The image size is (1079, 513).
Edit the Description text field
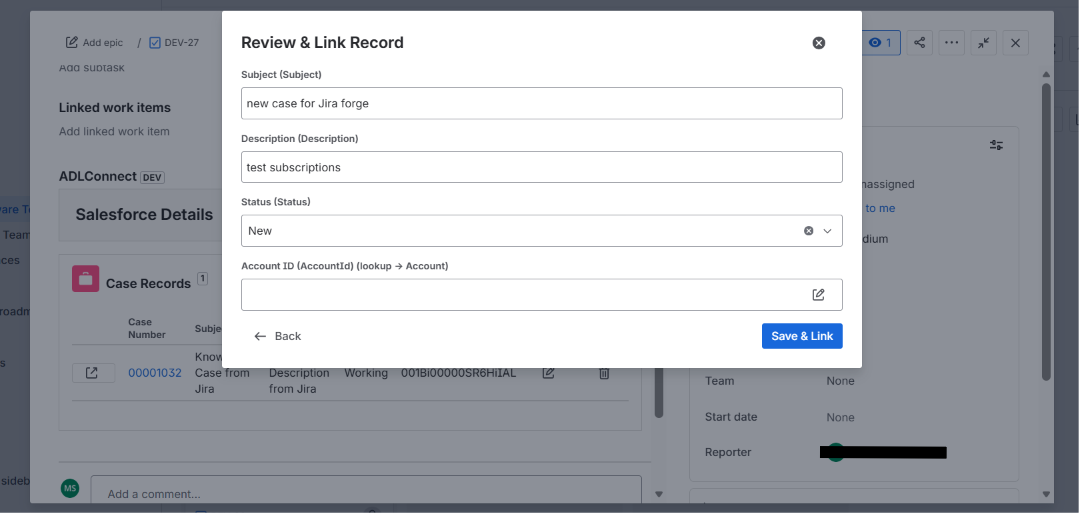coord(542,167)
